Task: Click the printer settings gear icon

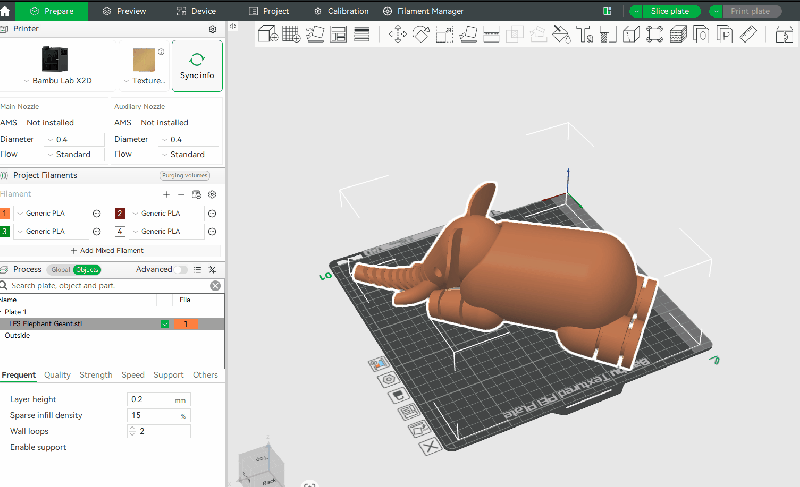Action: pyautogui.click(x=213, y=29)
